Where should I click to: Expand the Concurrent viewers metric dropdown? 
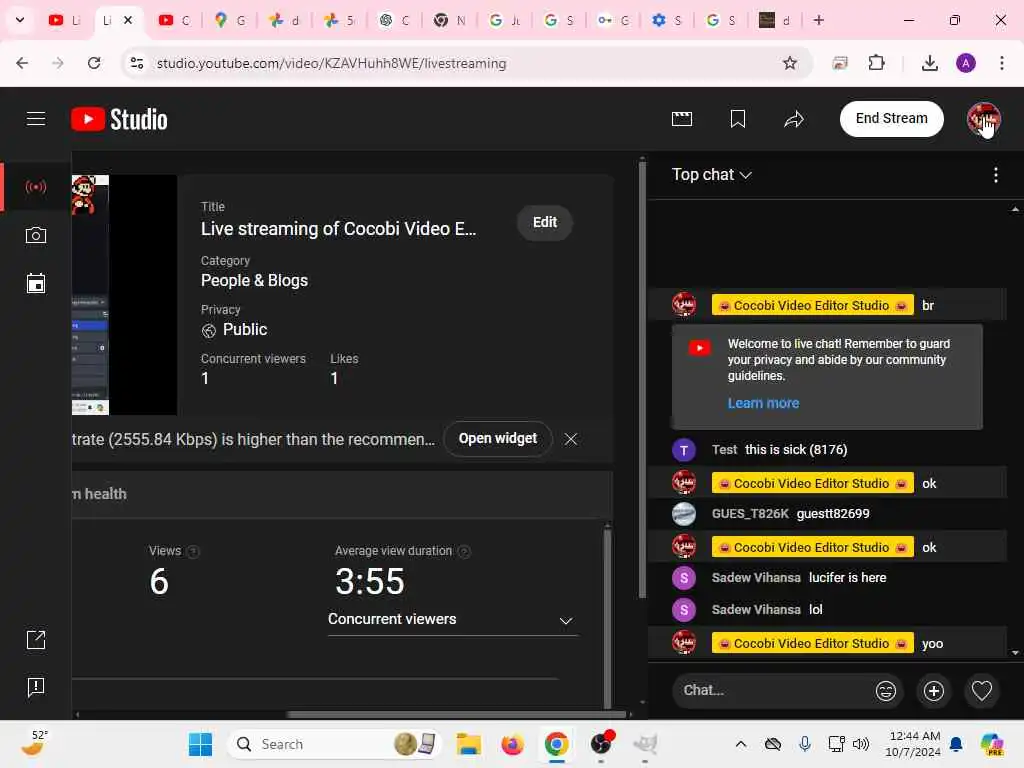452,620
